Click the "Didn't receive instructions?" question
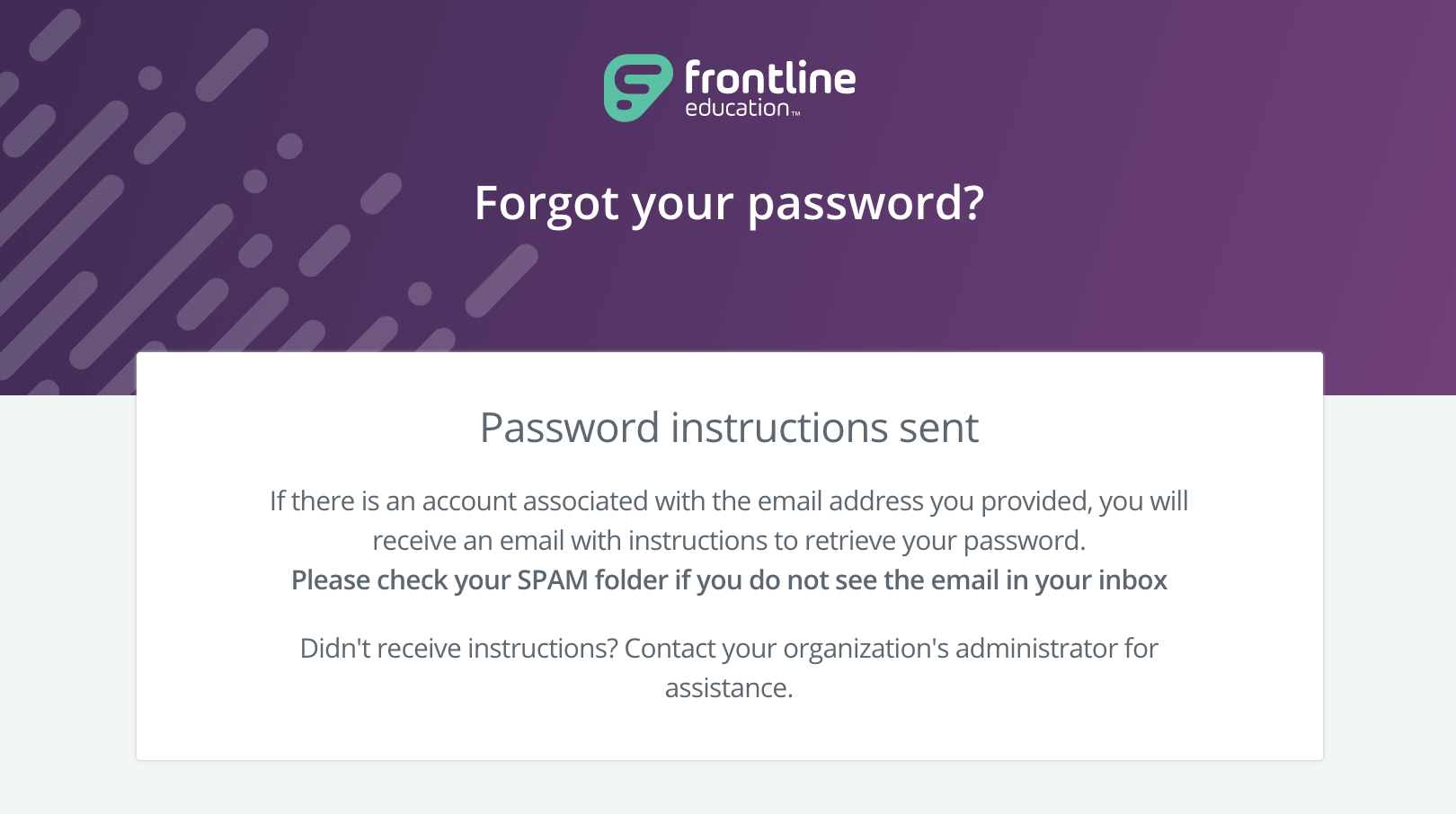The width and height of the screenshot is (1456, 814). pyautogui.click(x=458, y=649)
